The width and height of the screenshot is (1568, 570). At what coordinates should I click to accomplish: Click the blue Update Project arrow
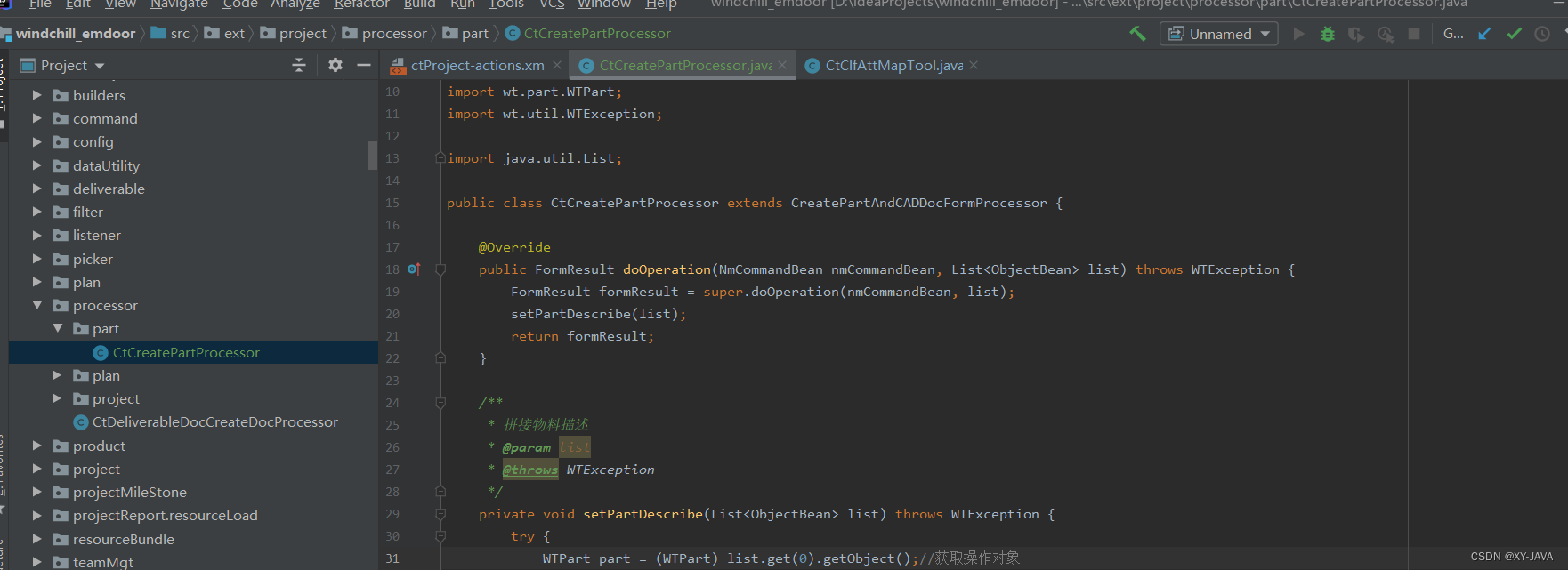click(1484, 34)
